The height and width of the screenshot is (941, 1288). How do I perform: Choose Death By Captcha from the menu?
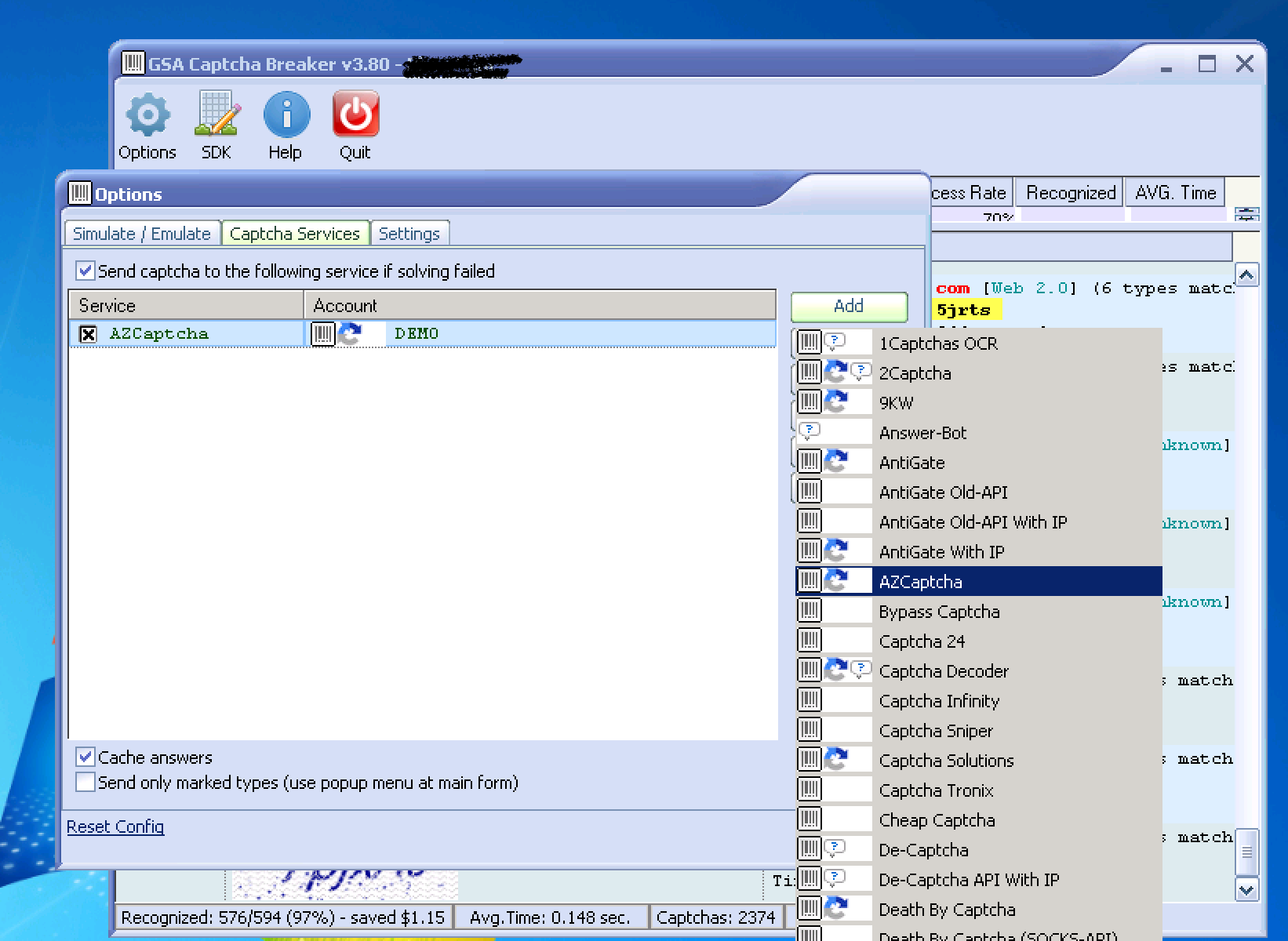coord(978,909)
